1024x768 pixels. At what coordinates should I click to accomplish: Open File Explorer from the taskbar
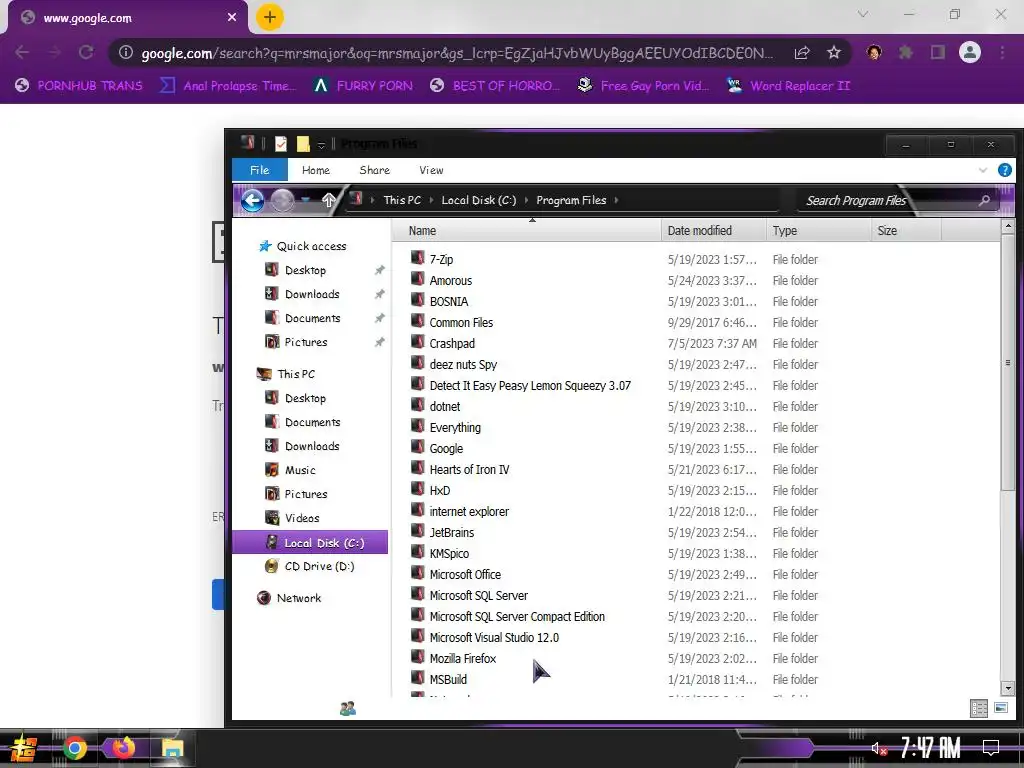point(172,748)
